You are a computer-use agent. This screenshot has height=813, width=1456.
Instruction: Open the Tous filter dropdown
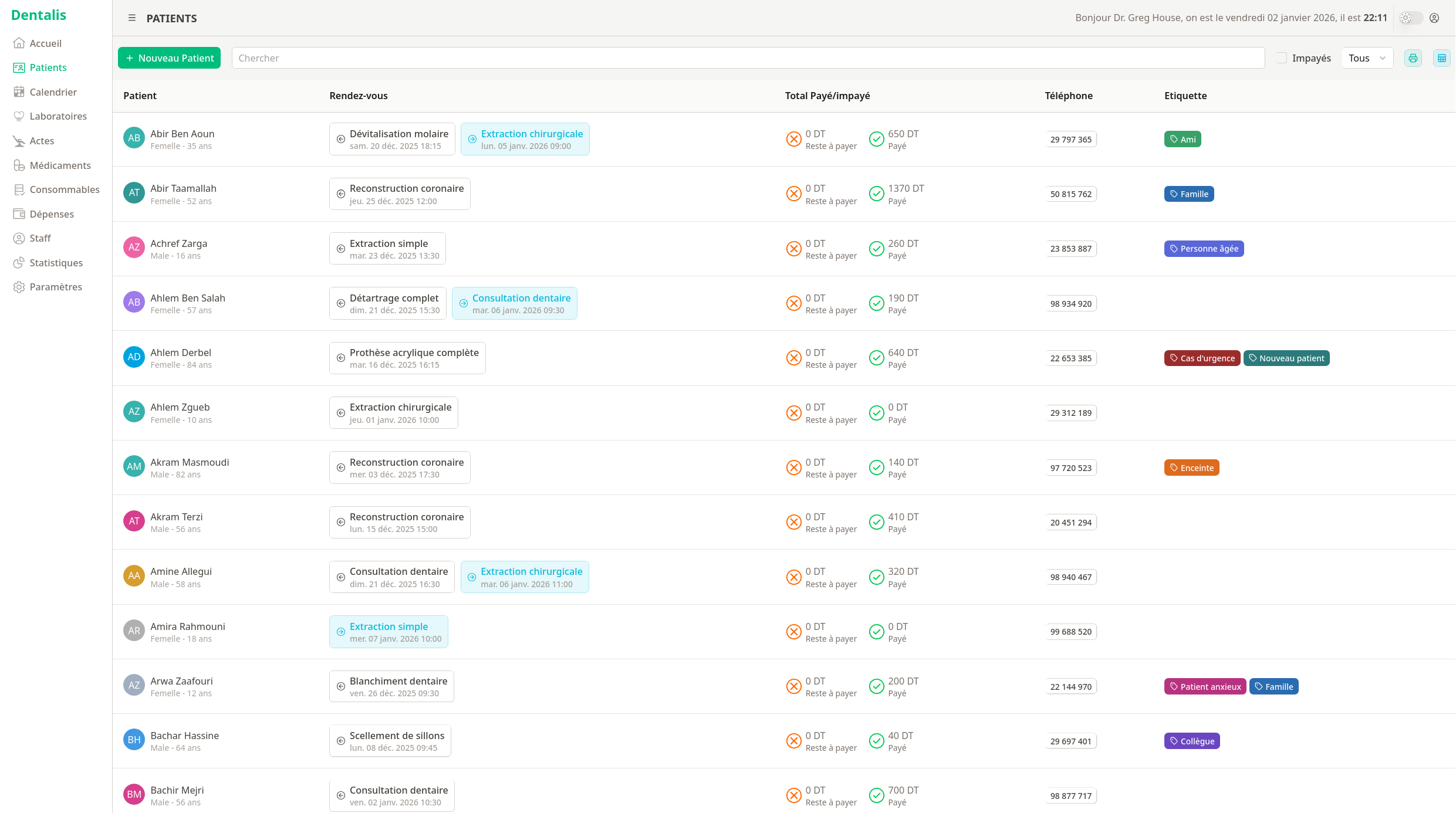(x=1367, y=57)
